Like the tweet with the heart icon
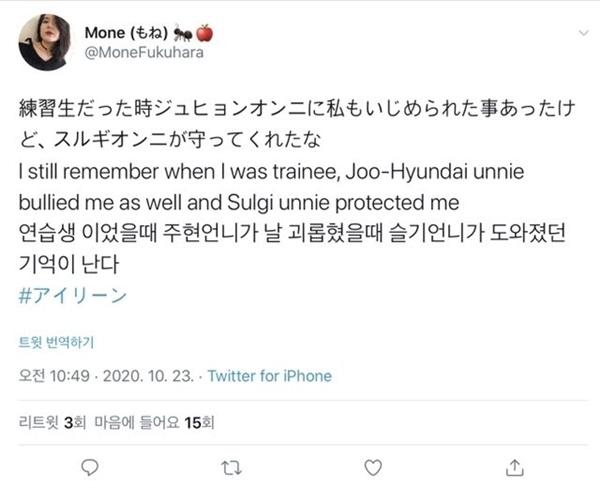Image resolution: width=600 pixels, height=488 pixels. tap(372, 466)
